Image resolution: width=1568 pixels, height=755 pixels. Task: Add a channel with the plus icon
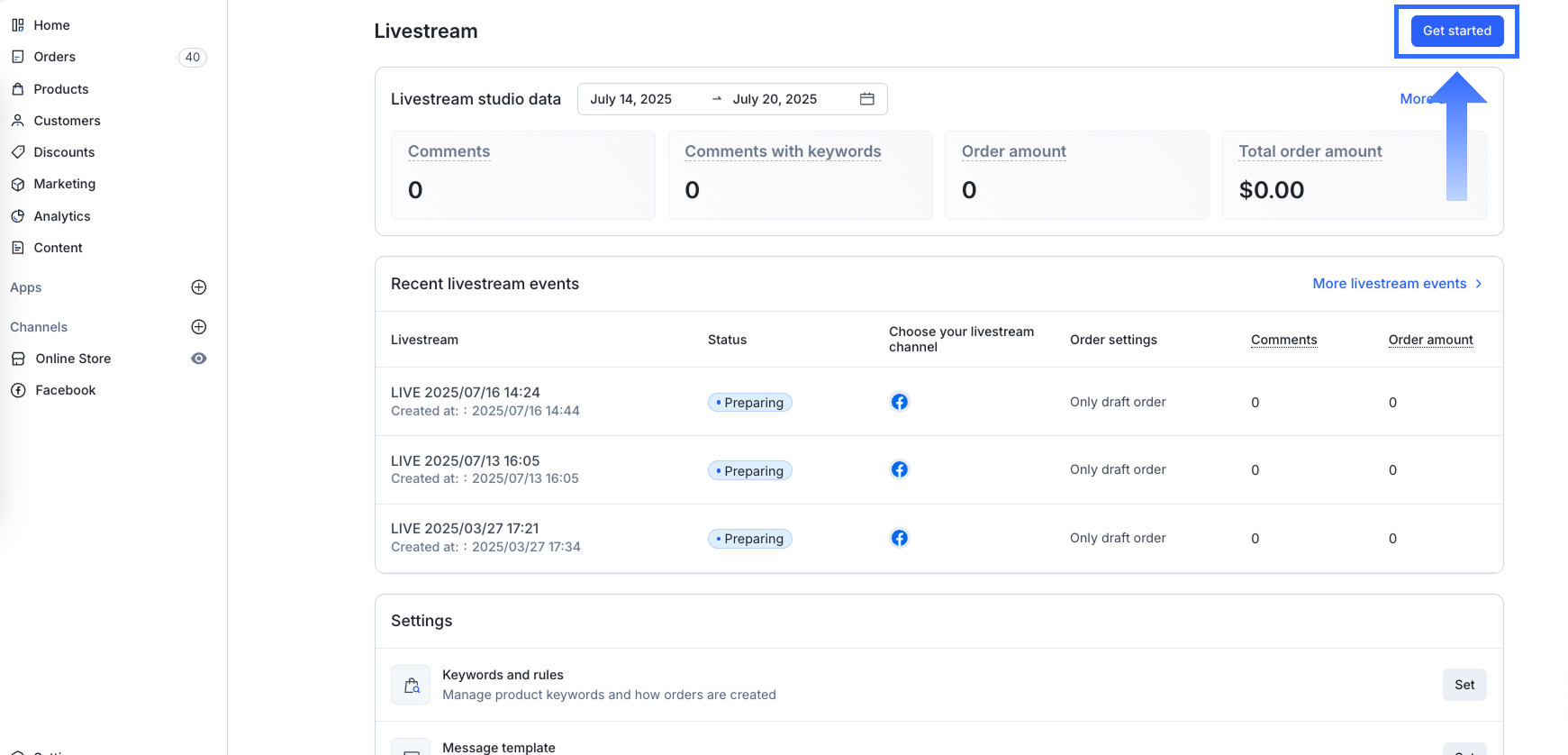point(199,327)
